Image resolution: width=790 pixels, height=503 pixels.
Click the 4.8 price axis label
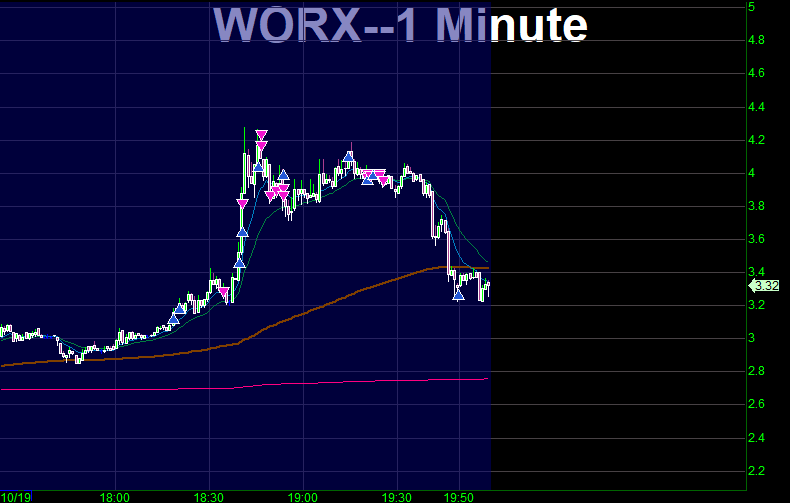[x=756, y=40]
